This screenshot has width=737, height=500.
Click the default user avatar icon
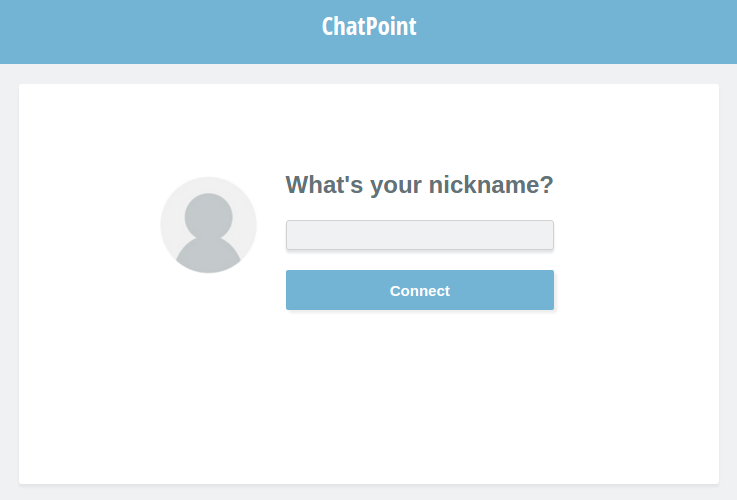208,225
